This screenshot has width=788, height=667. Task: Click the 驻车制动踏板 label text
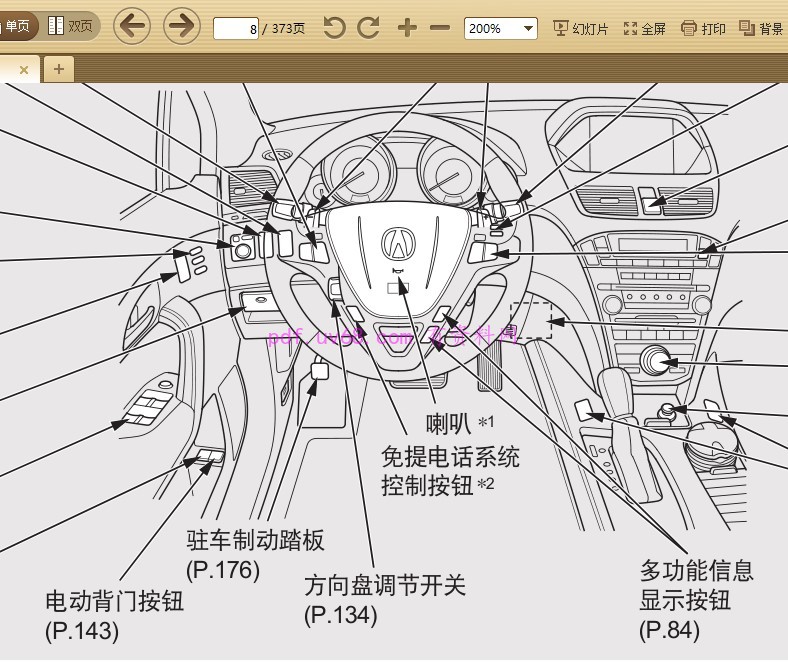(x=256, y=540)
